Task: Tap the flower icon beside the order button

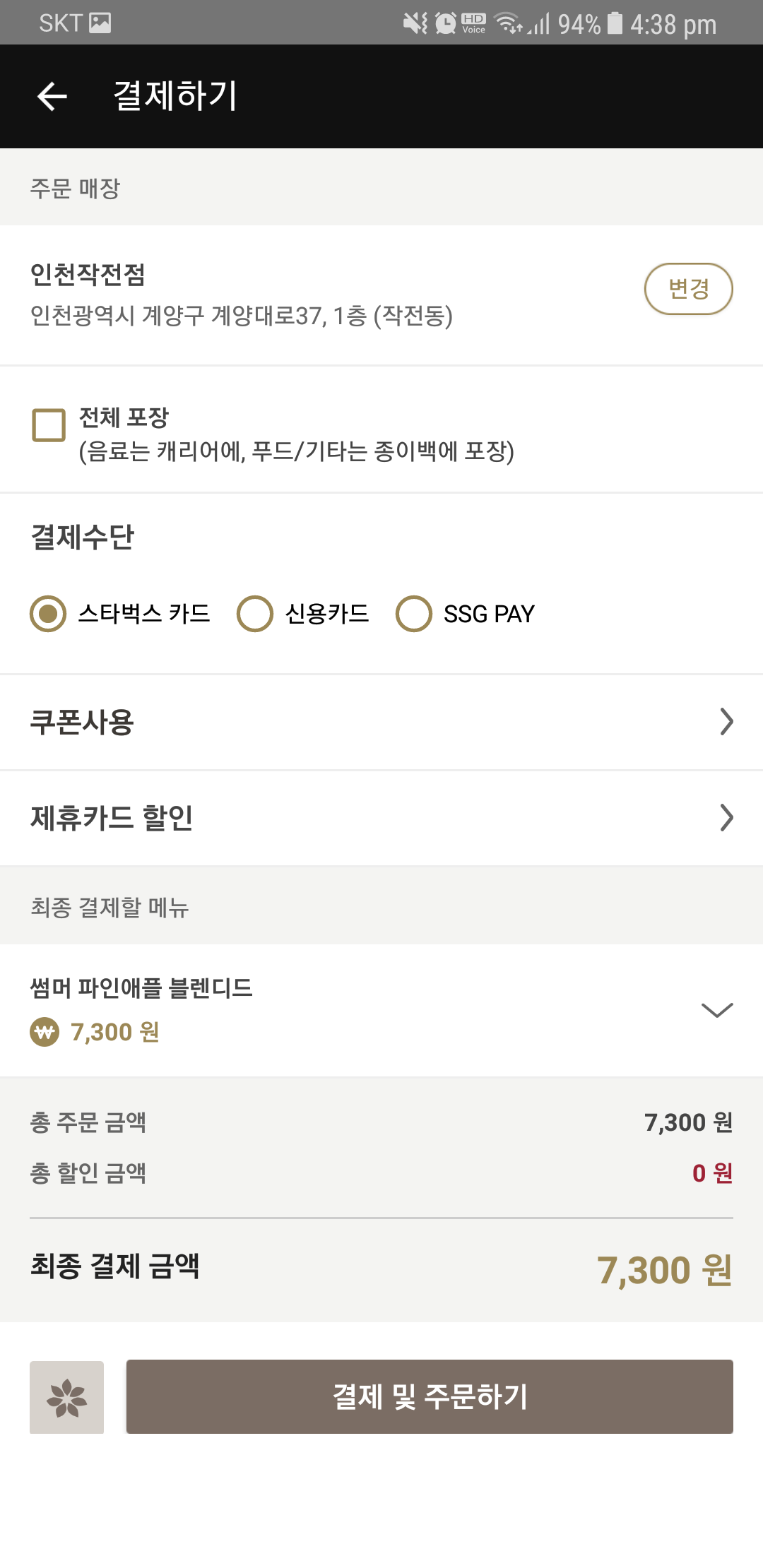Action: click(66, 1397)
